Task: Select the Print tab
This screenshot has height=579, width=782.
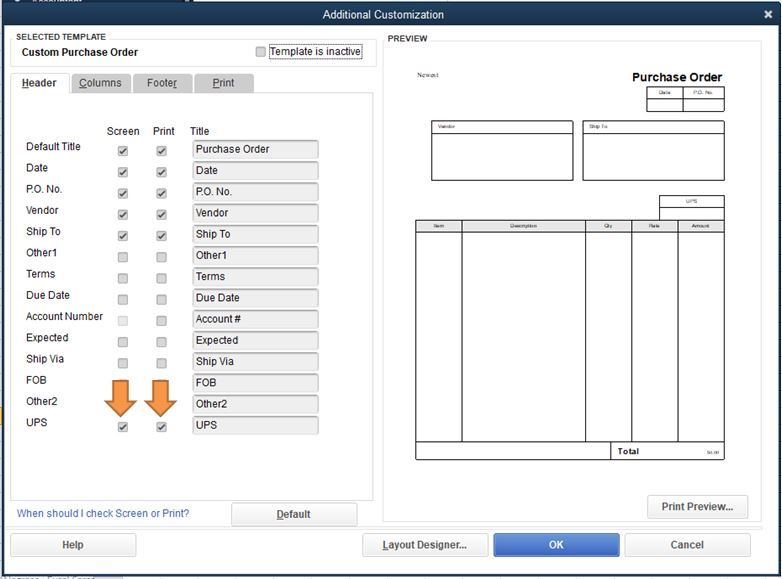Action: [x=223, y=83]
